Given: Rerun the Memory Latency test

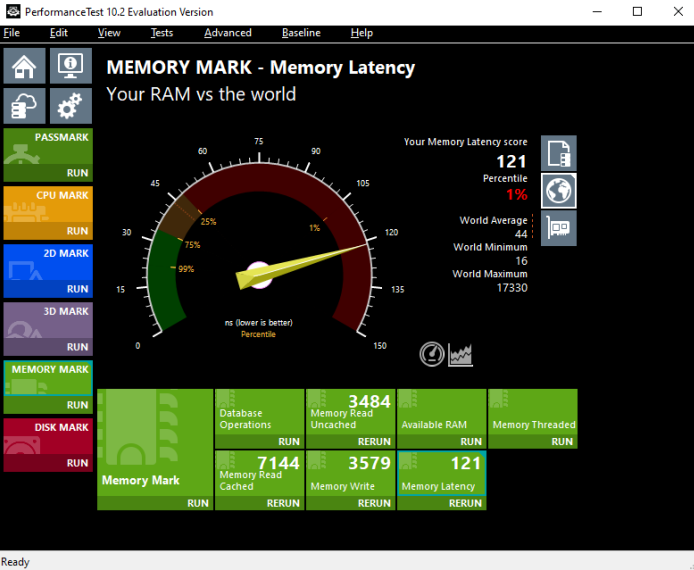Looking at the screenshot, I should point(442,503).
